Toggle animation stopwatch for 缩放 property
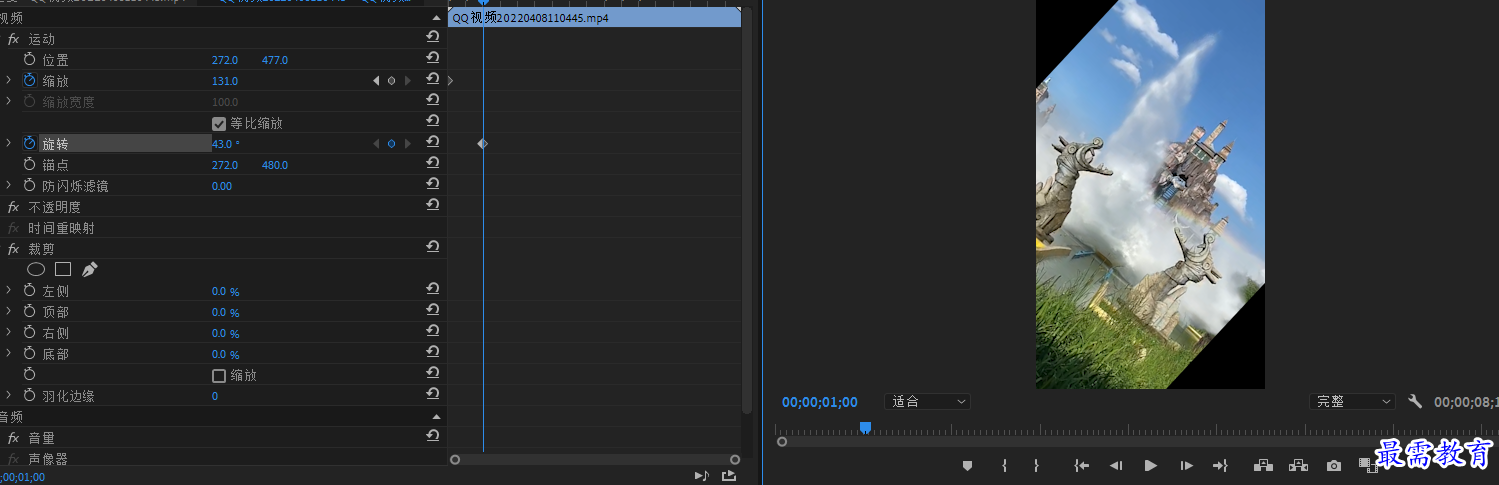 click(29, 80)
